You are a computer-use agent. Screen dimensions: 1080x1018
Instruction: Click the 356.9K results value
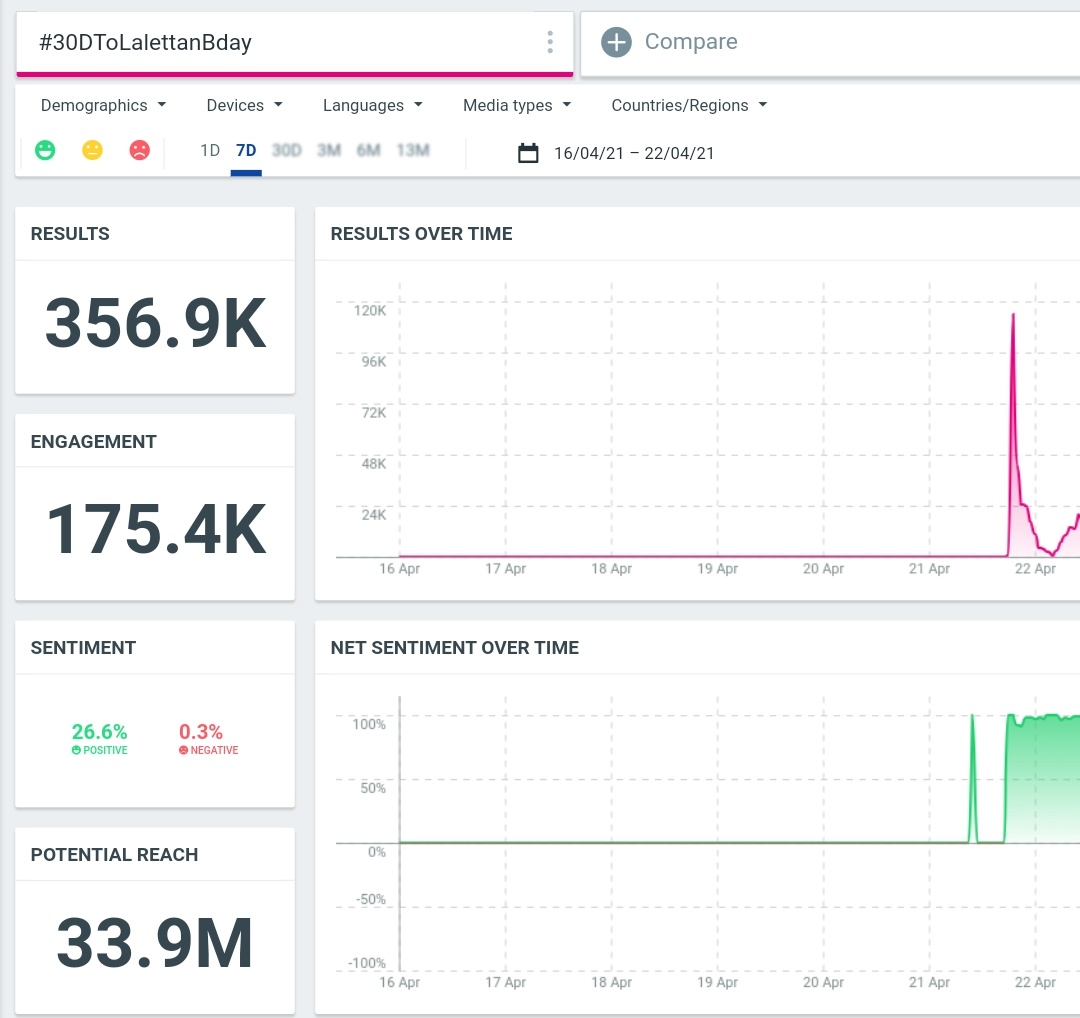click(156, 323)
